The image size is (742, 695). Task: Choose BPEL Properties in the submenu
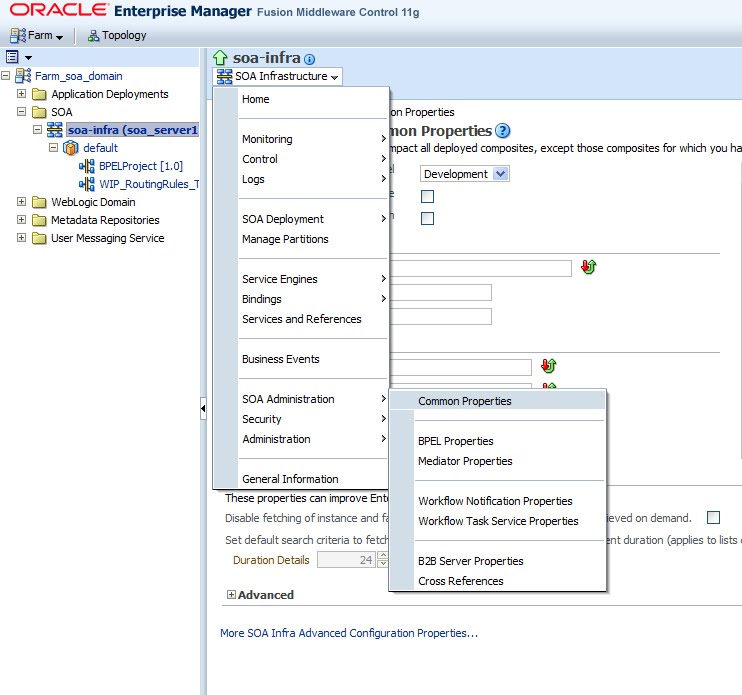pos(510,441)
